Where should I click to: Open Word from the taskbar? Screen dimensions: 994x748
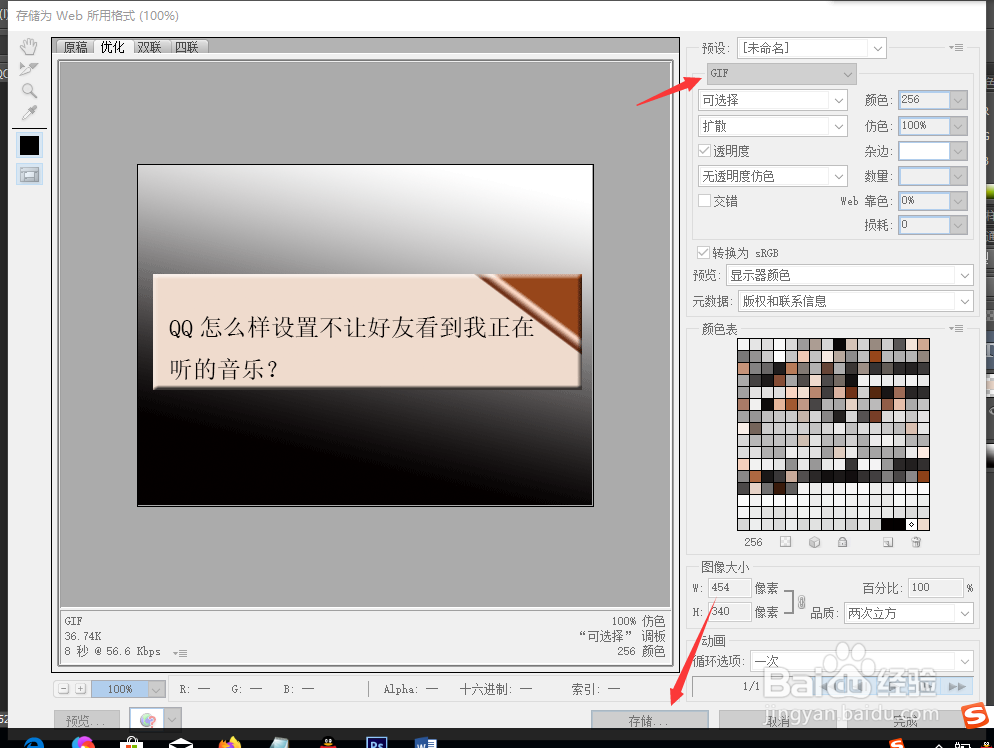(x=425, y=743)
